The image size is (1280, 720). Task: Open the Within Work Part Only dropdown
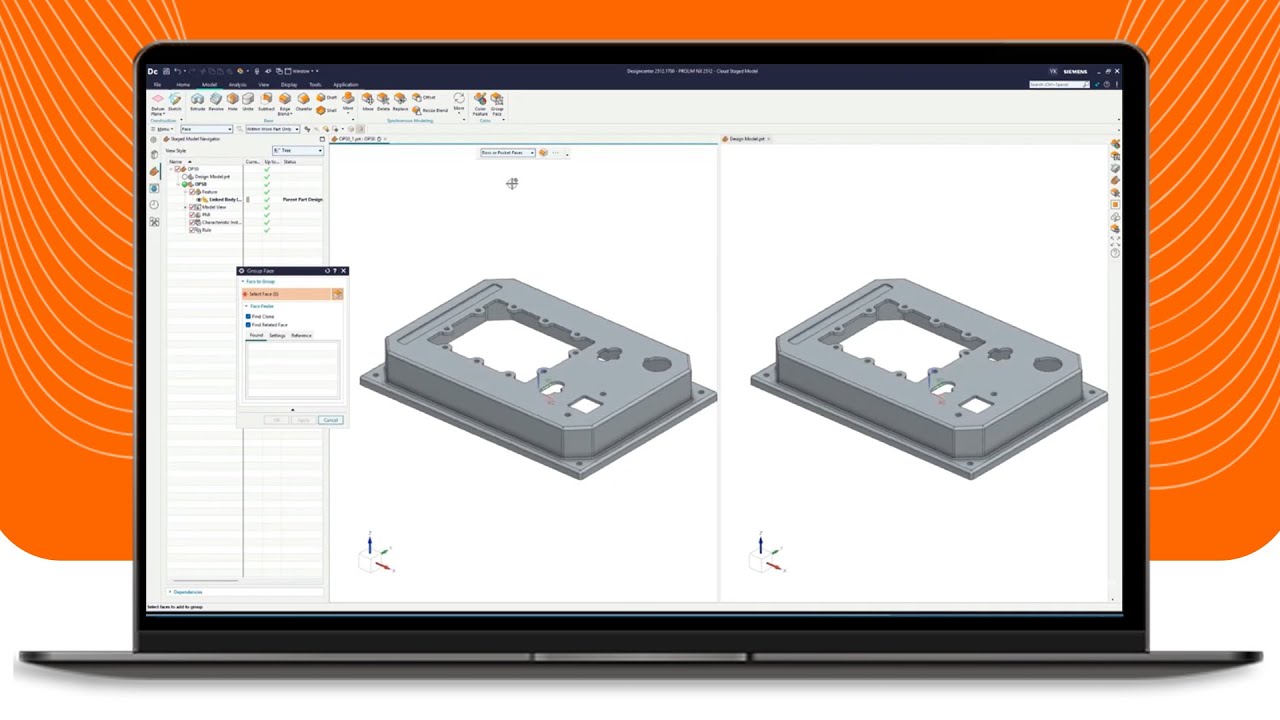[x=272, y=129]
